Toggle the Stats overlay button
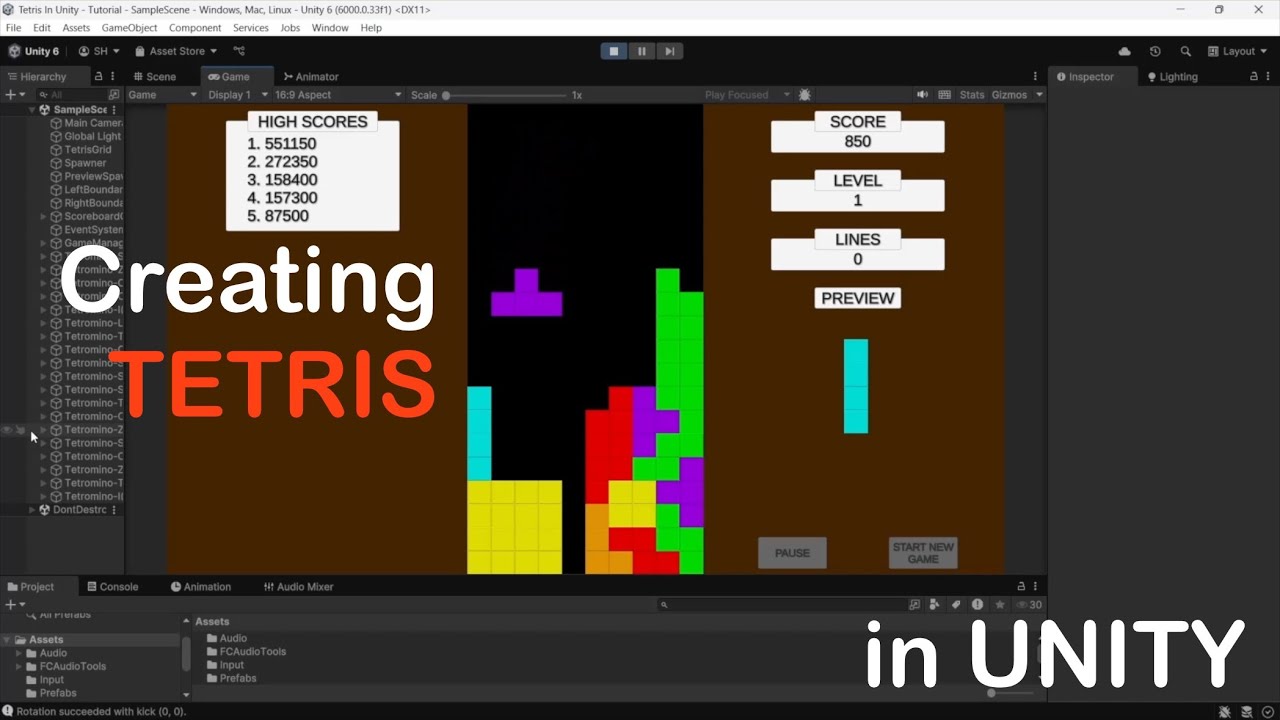 (972, 95)
